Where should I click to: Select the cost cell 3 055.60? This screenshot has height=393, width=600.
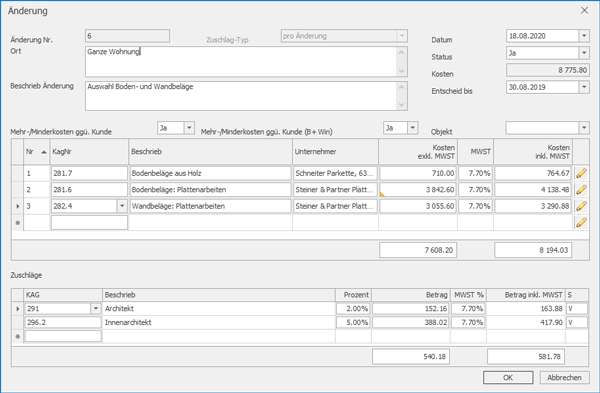[x=418, y=206]
